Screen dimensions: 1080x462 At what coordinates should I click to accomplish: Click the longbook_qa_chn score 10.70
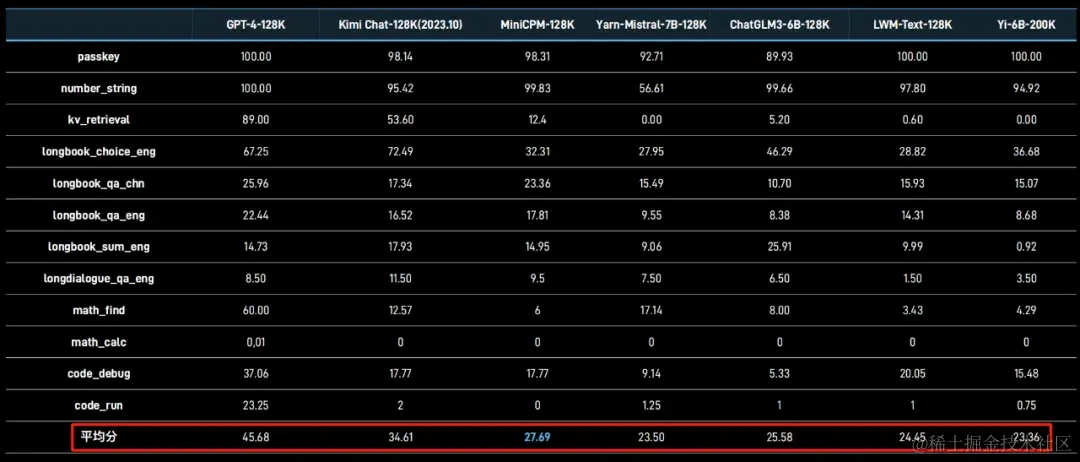[x=780, y=184]
